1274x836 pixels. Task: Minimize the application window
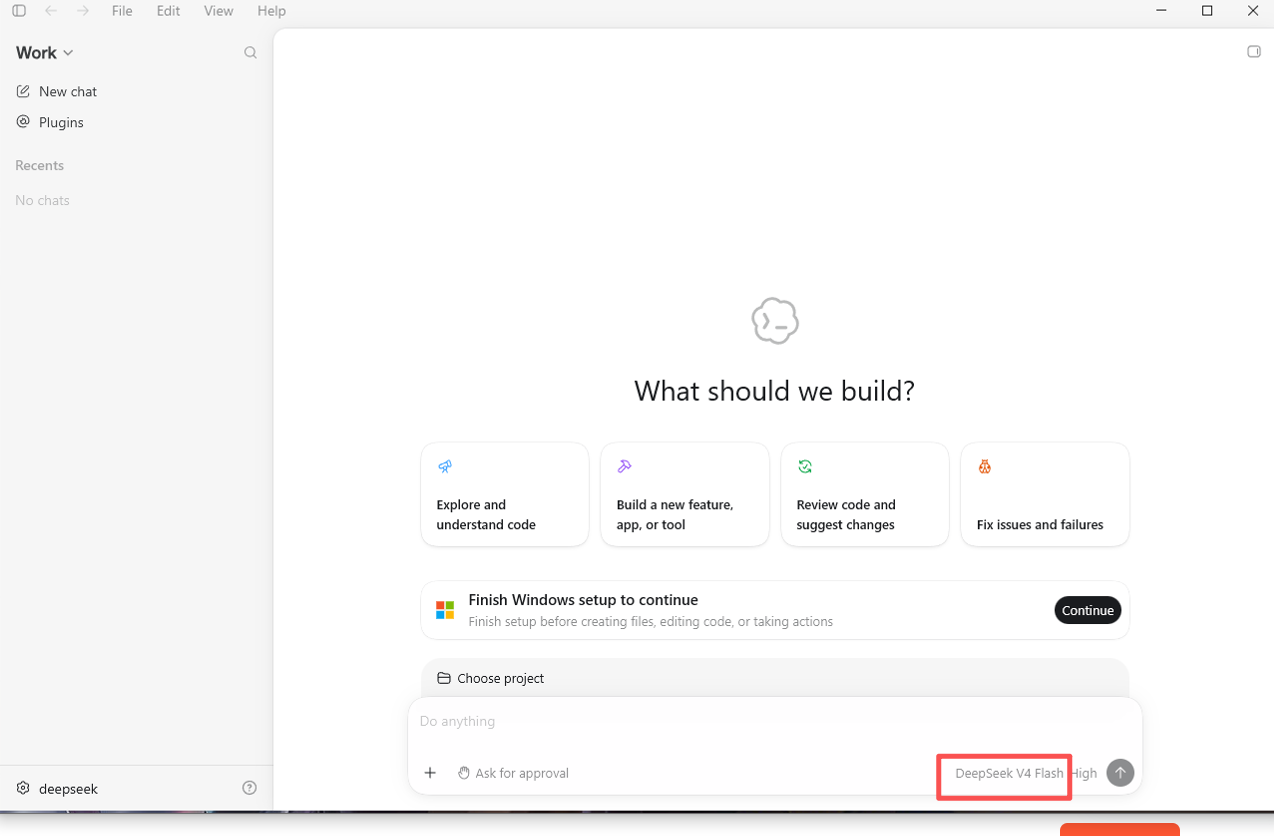(1161, 11)
